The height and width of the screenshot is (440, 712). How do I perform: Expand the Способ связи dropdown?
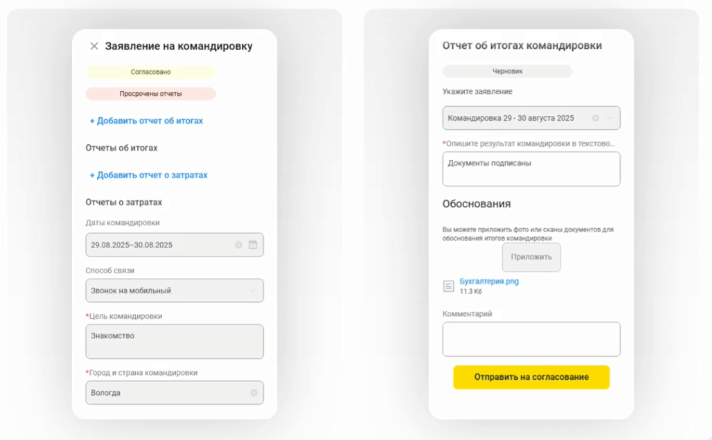pos(252,291)
